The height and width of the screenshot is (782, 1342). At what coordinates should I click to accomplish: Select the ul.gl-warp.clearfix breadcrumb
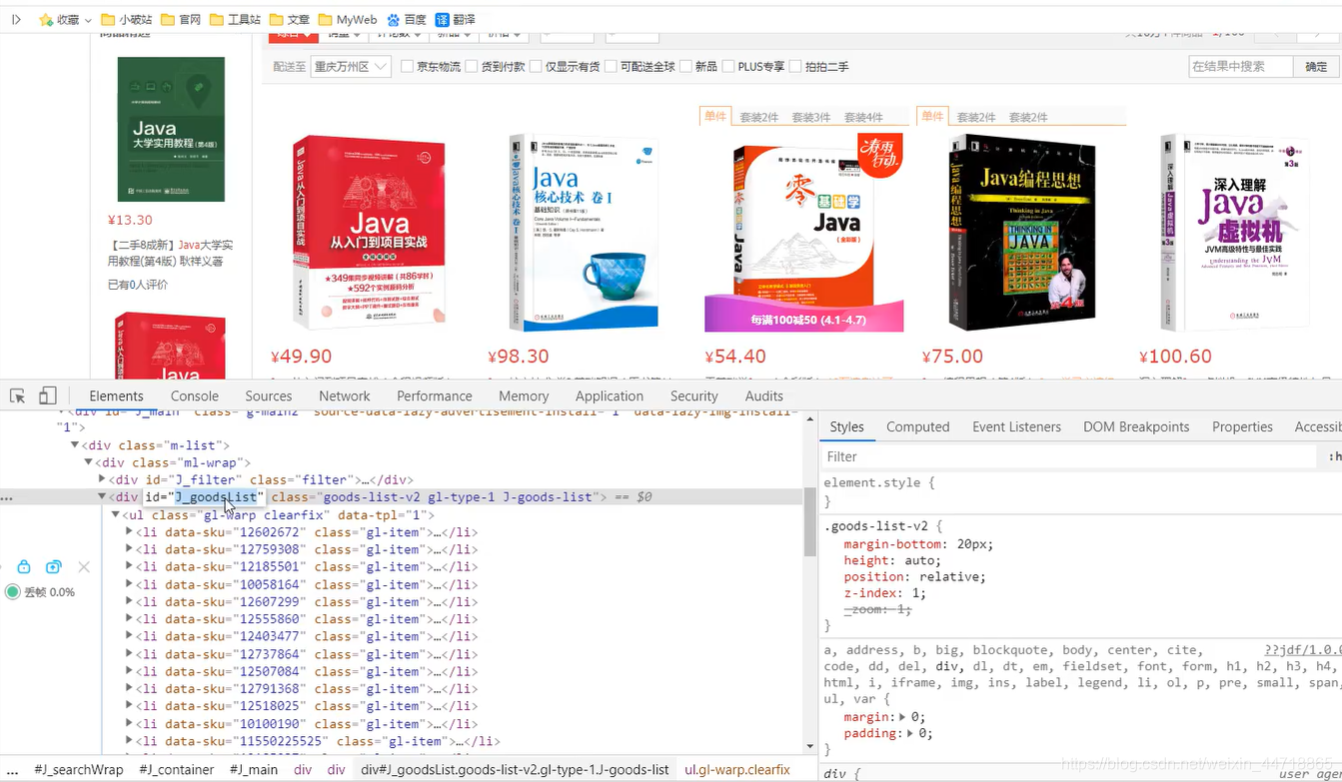point(737,770)
